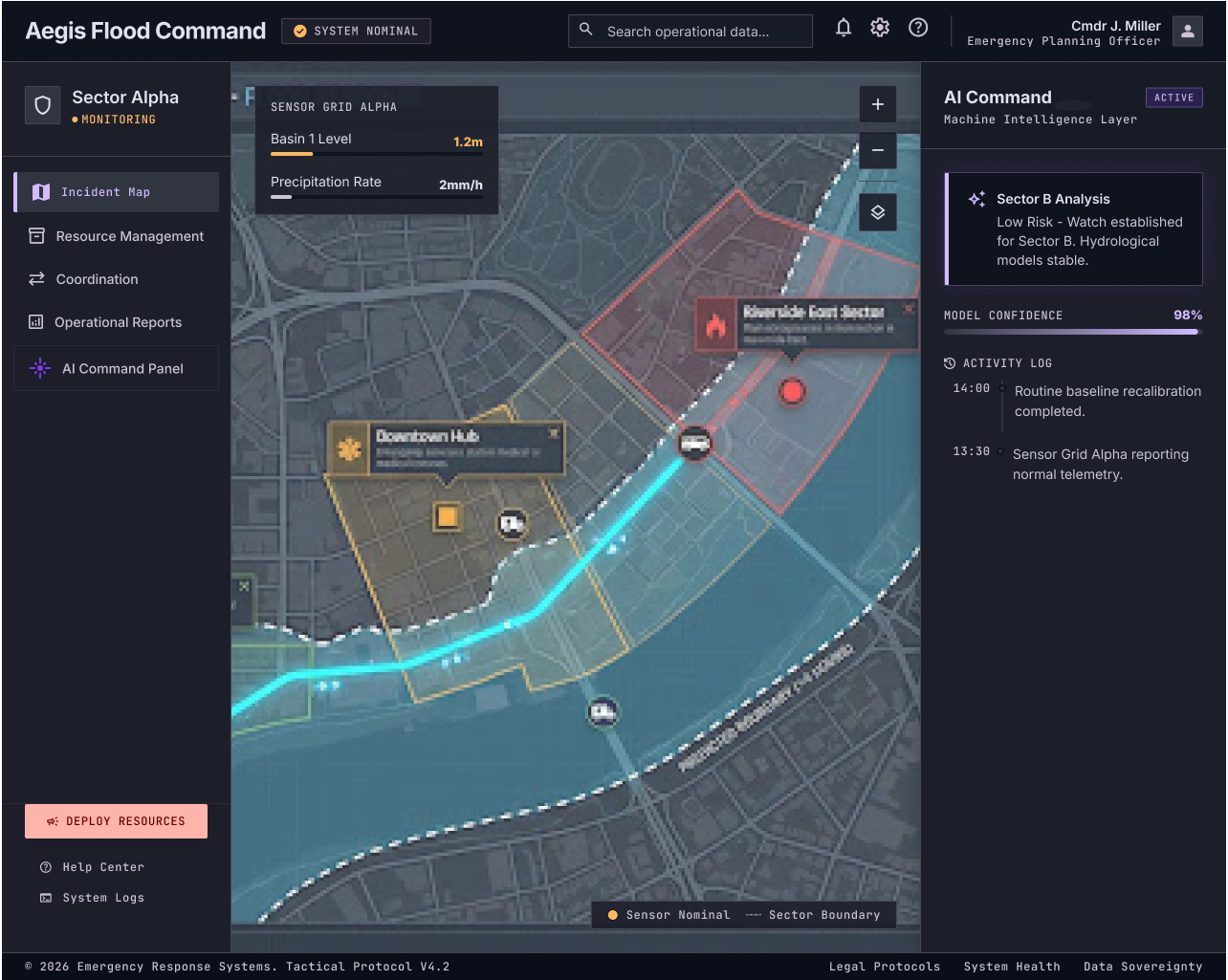Click the 98% model confidence value
This screenshot has height=980, width=1228.
click(1188, 315)
